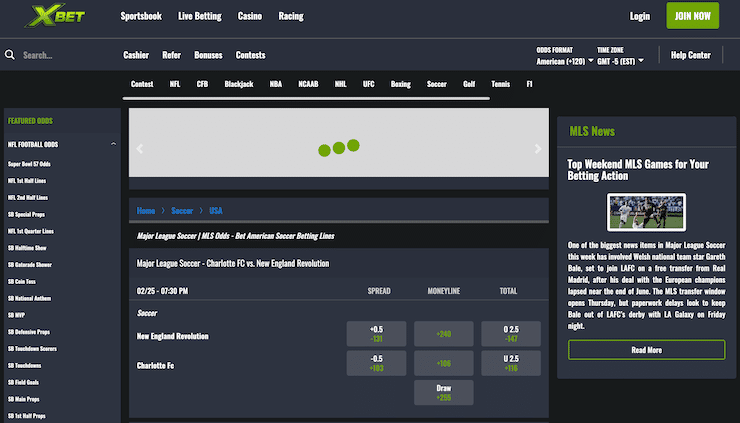Open Racing menu
This screenshot has width=740, height=423.
(291, 16)
